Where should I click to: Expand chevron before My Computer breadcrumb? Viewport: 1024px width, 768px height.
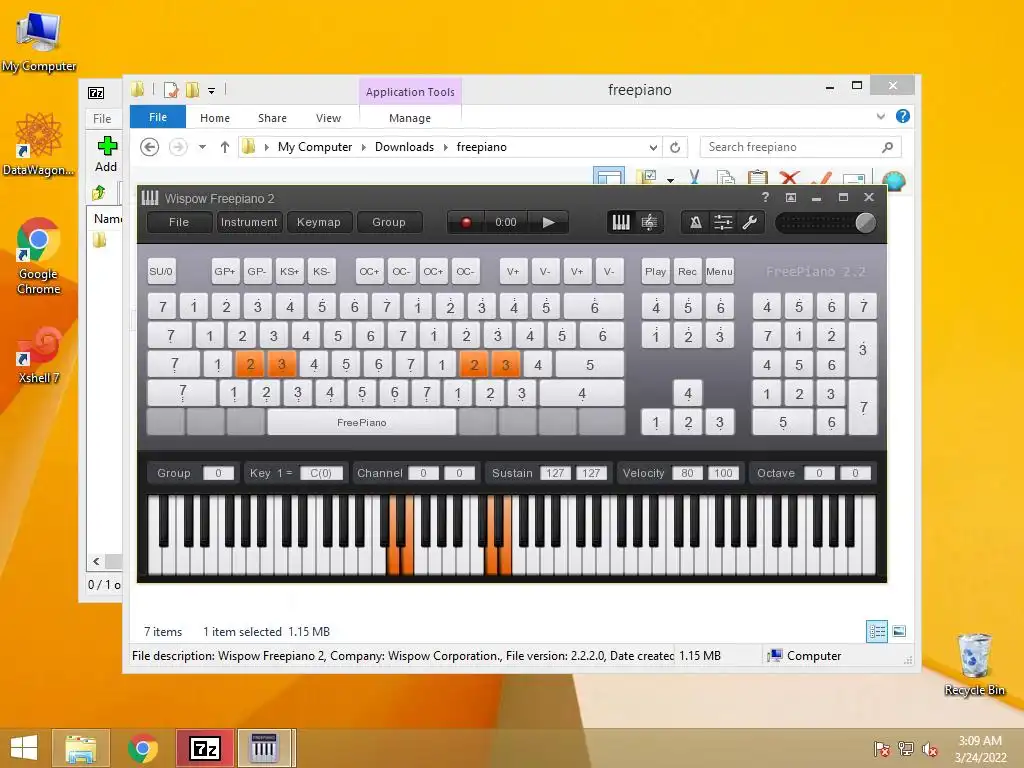(266, 148)
